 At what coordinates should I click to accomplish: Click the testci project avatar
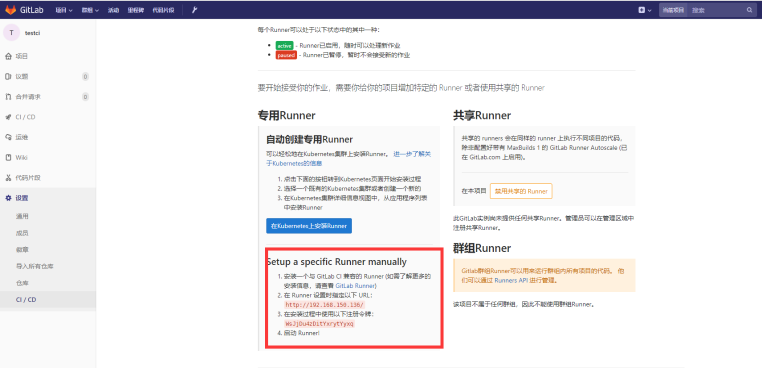[11, 33]
